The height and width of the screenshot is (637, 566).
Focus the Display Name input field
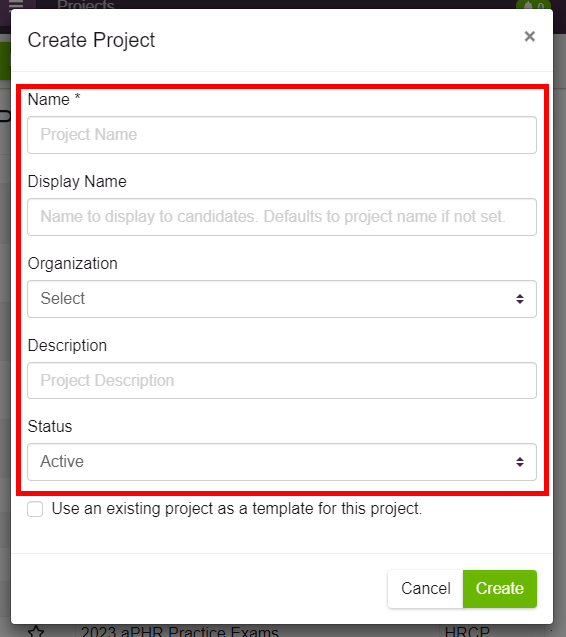click(x=282, y=217)
